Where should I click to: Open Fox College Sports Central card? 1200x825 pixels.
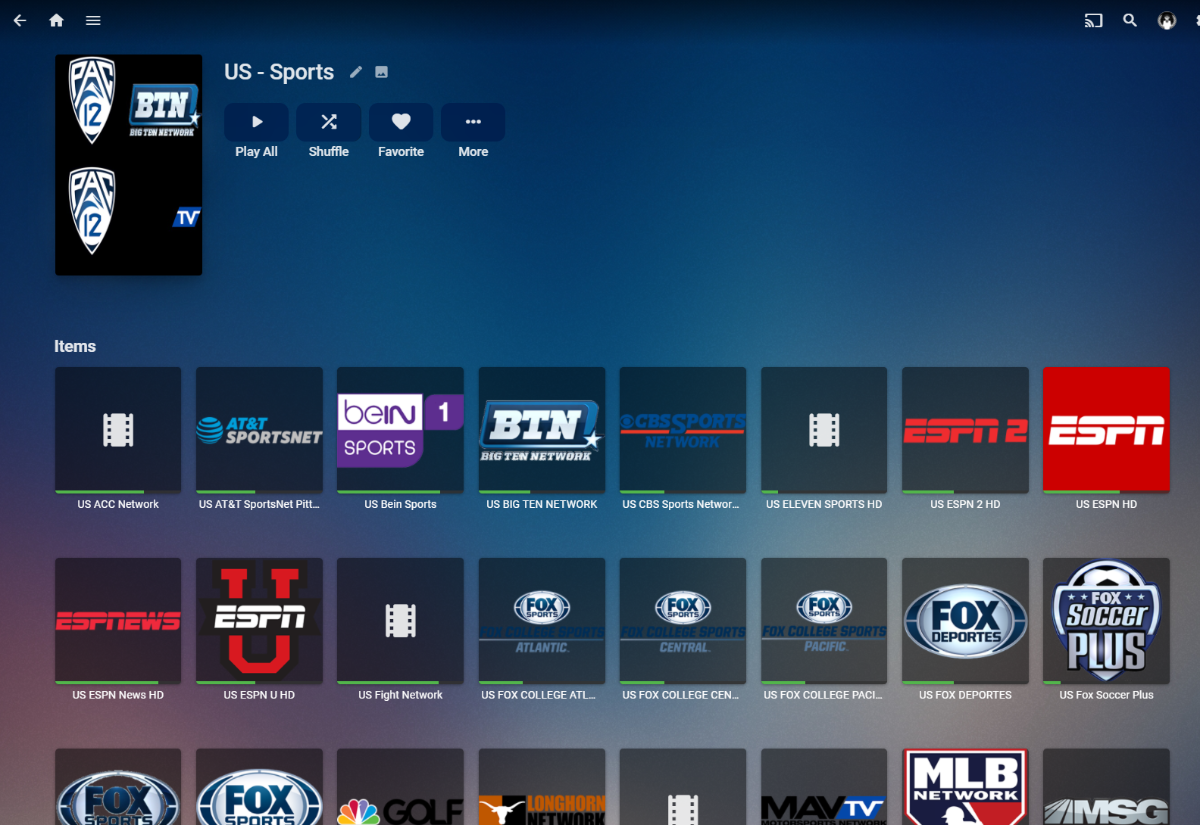point(683,621)
